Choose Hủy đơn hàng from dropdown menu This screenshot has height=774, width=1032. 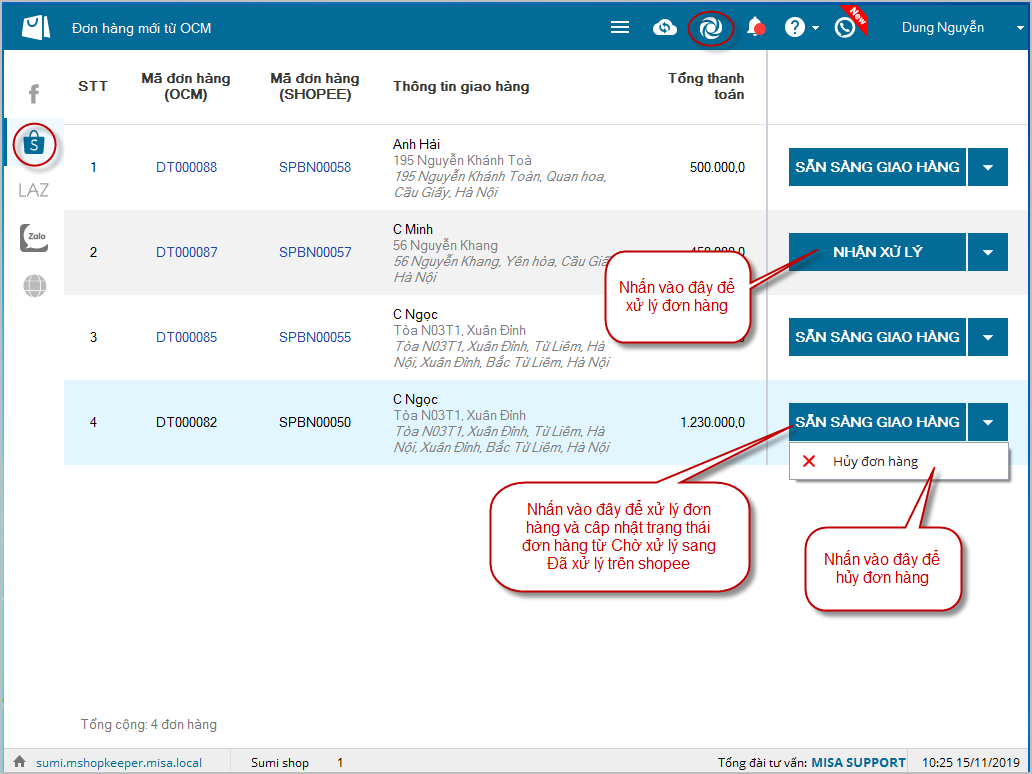coord(875,462)
